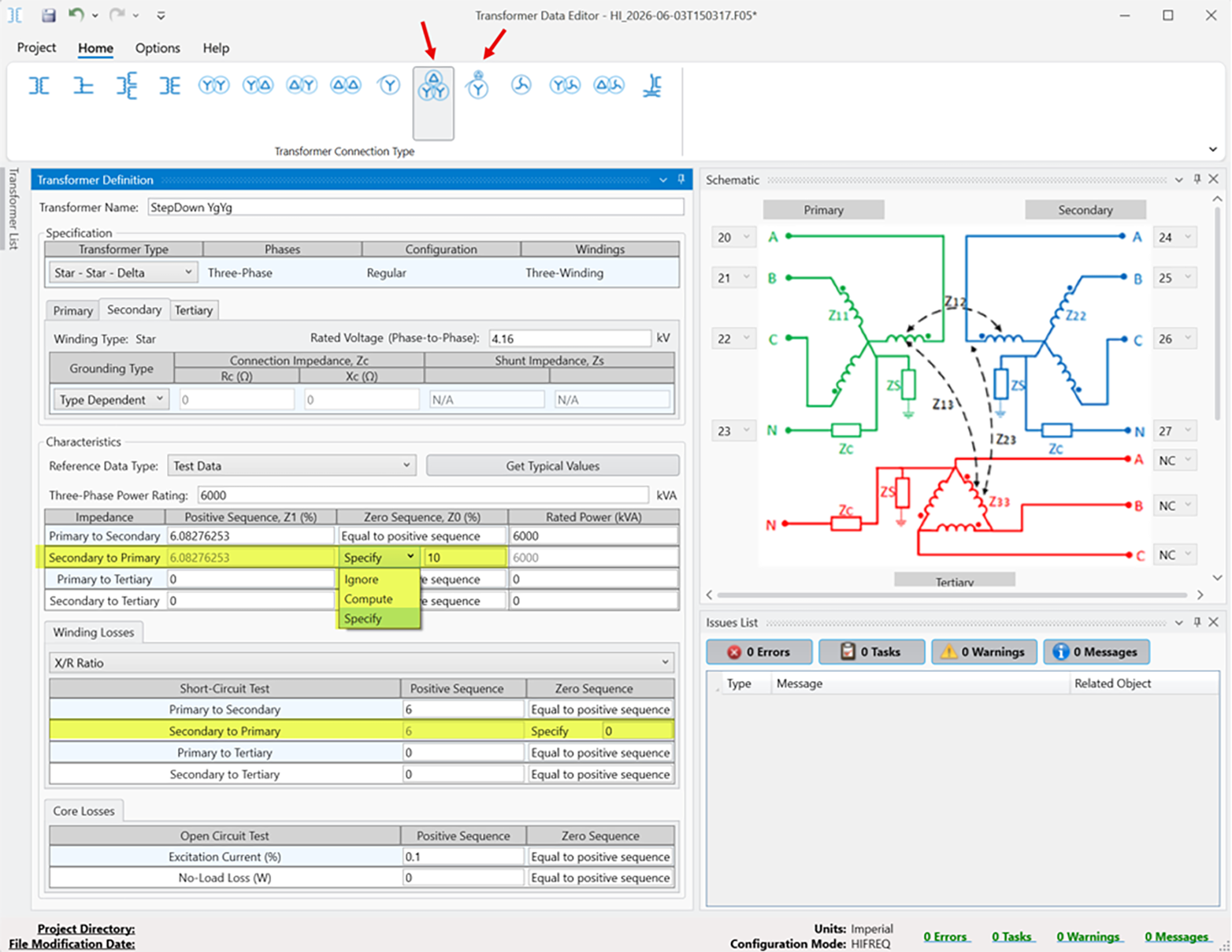Viewport: 1232px width, 952px height.
Task: Click the Rated Voltage field showing 4.16
Action: tap(570, 338)
